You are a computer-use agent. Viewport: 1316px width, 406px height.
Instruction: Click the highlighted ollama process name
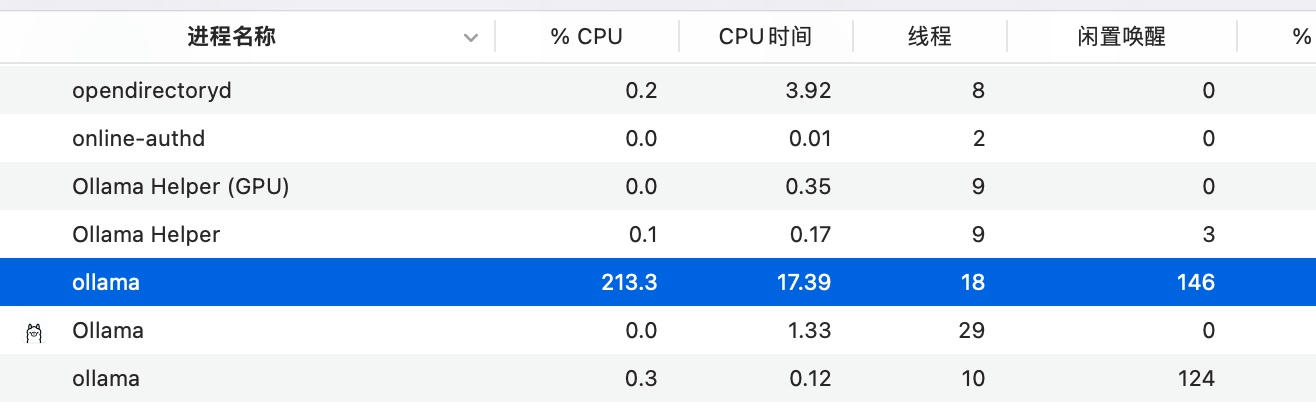(106, 283)
